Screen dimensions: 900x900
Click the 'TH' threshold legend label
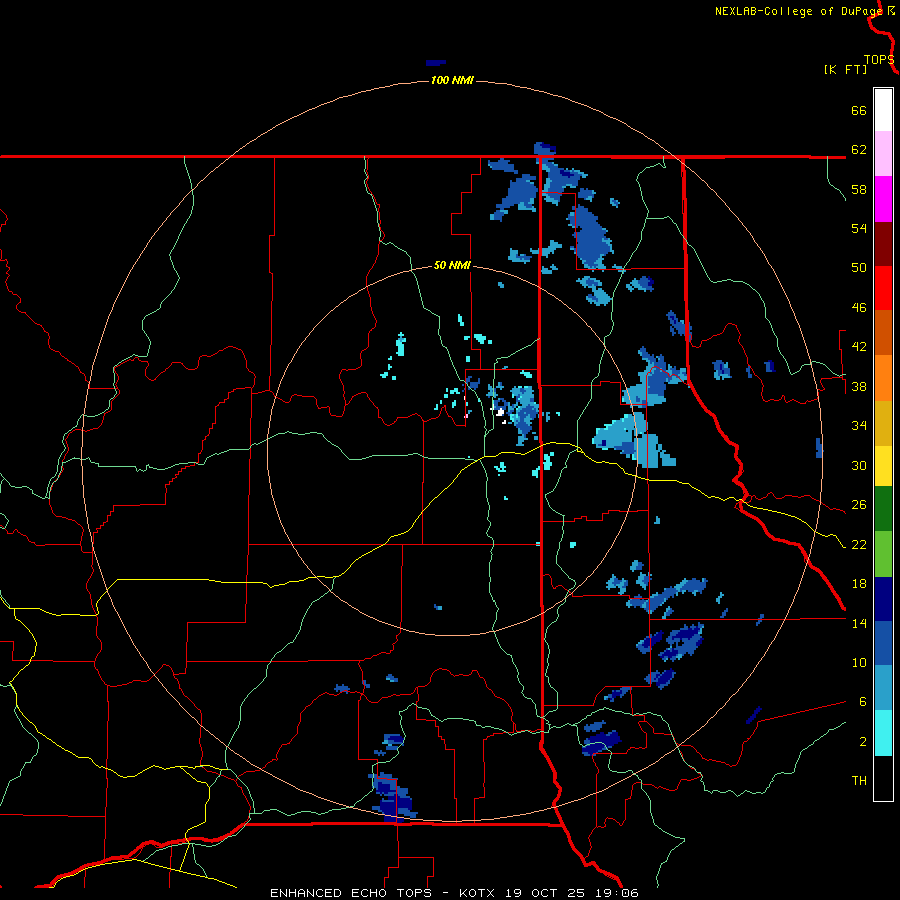859,781
